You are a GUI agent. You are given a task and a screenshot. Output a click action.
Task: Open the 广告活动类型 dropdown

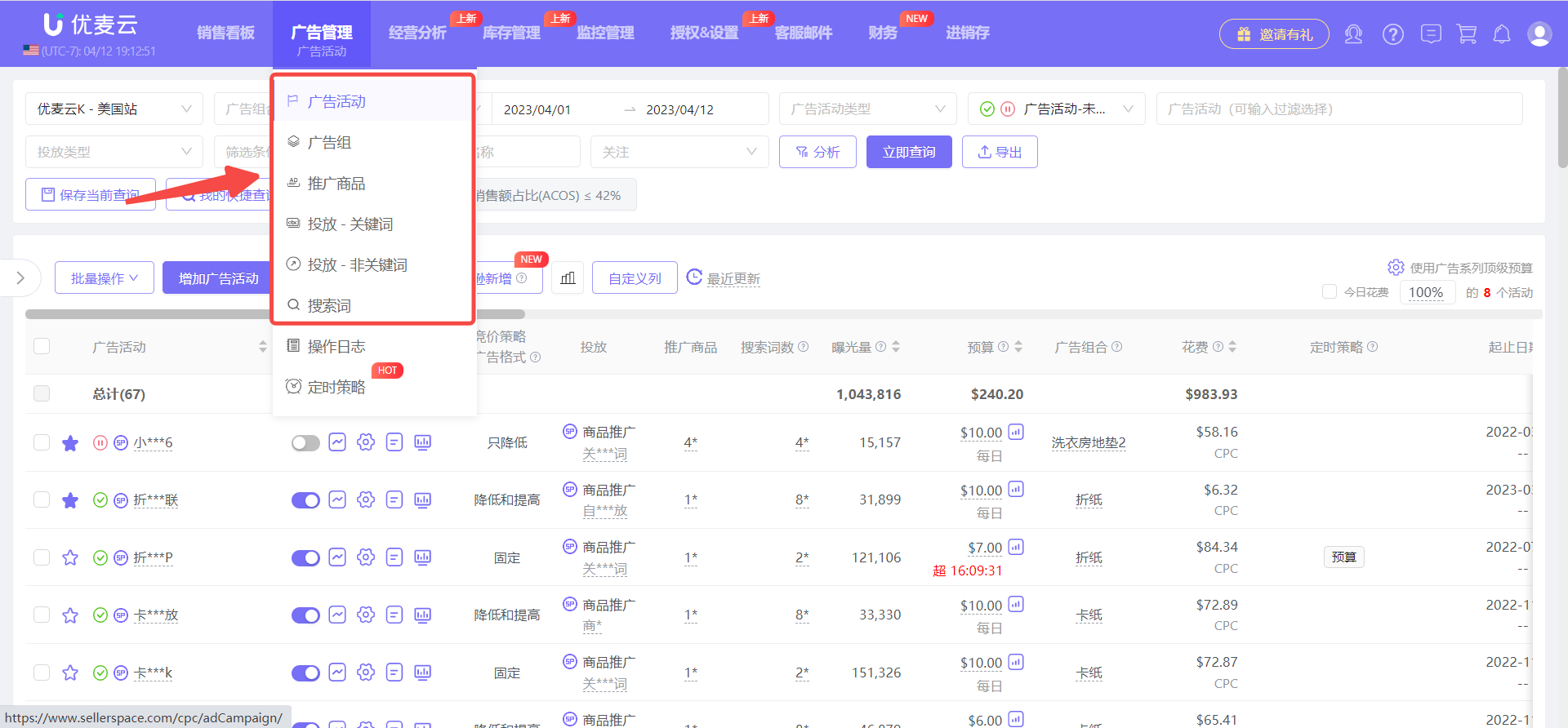[867, 109]
